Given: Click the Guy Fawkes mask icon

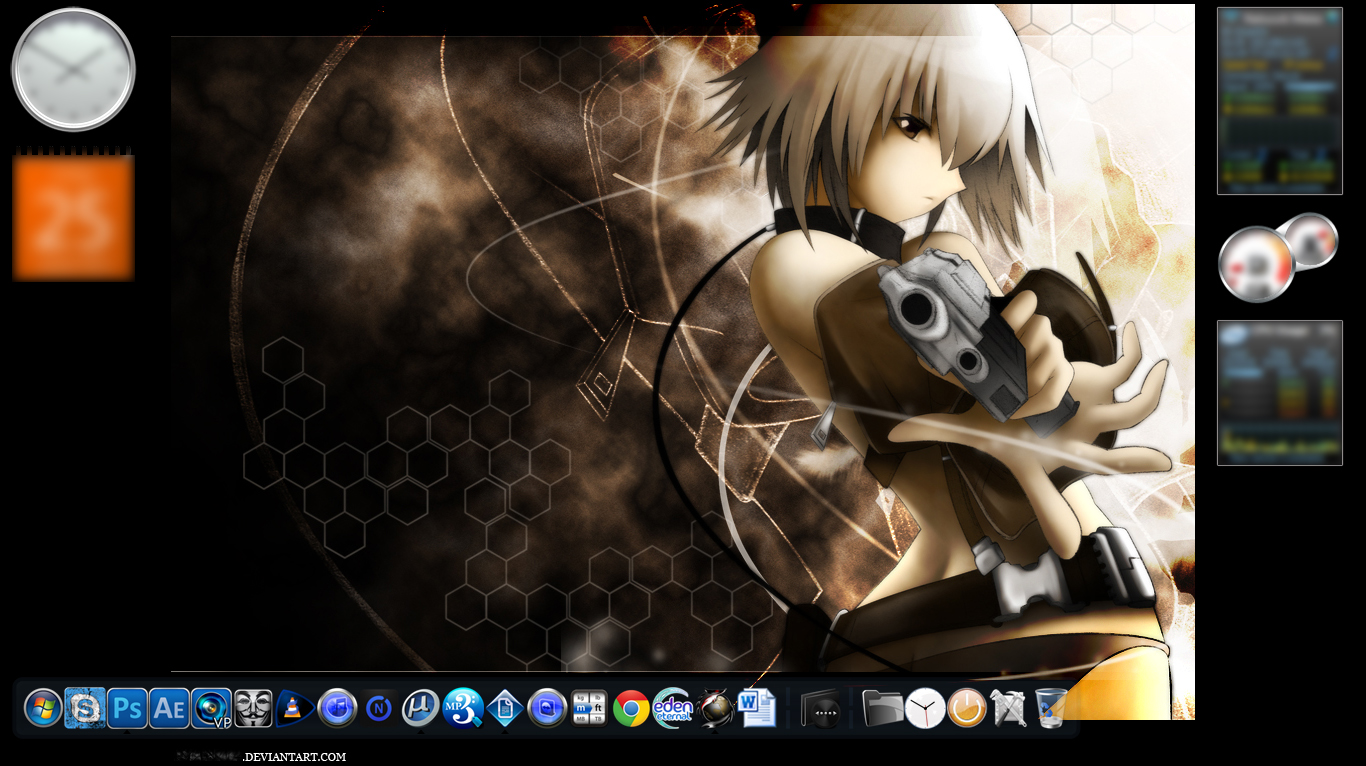Looking at the screenshot, I should coord(253,708).
